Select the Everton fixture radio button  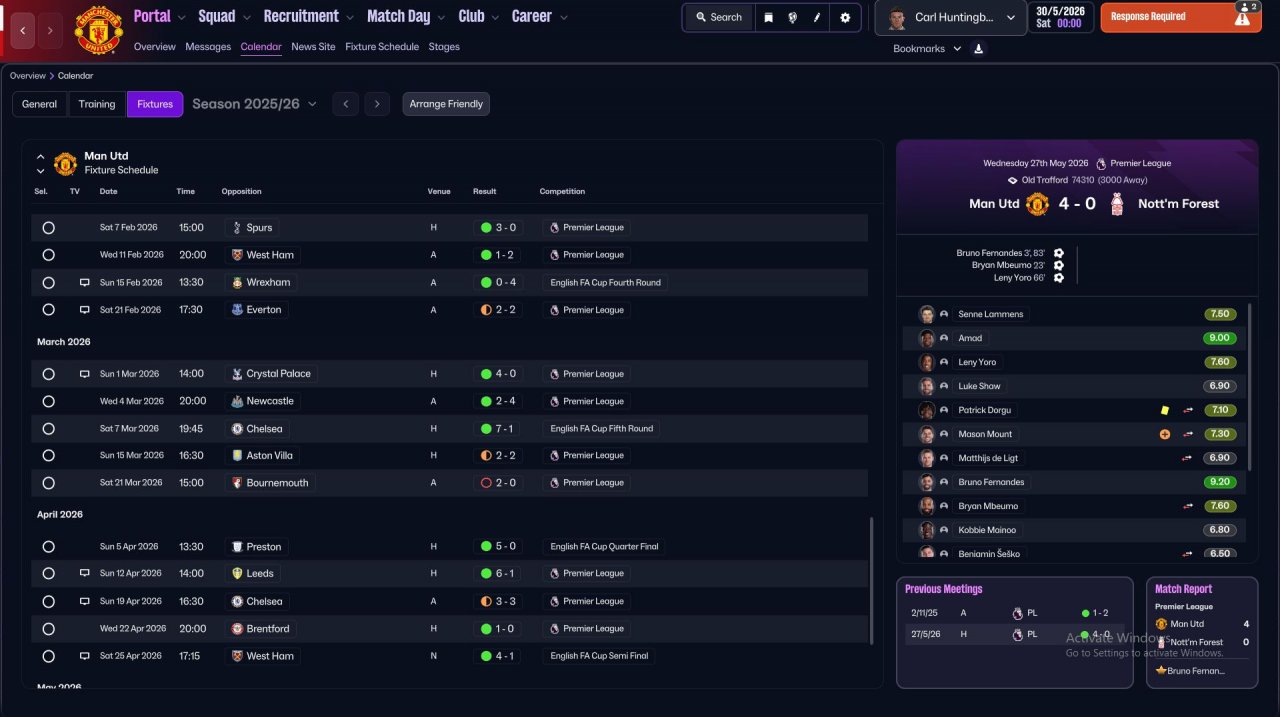pos(48,310)
